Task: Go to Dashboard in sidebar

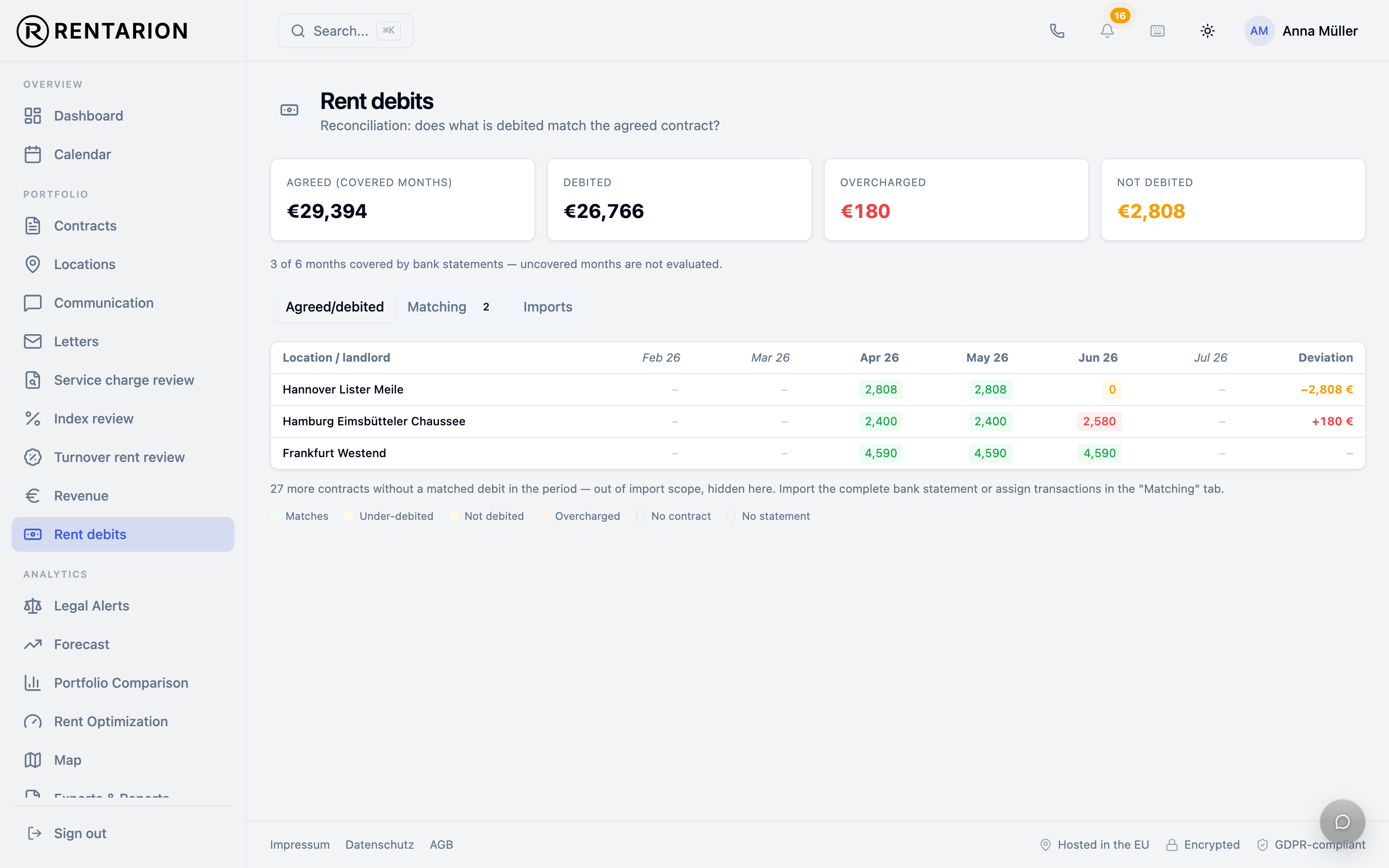Action: pyautogui.click(x=123, y=116)
